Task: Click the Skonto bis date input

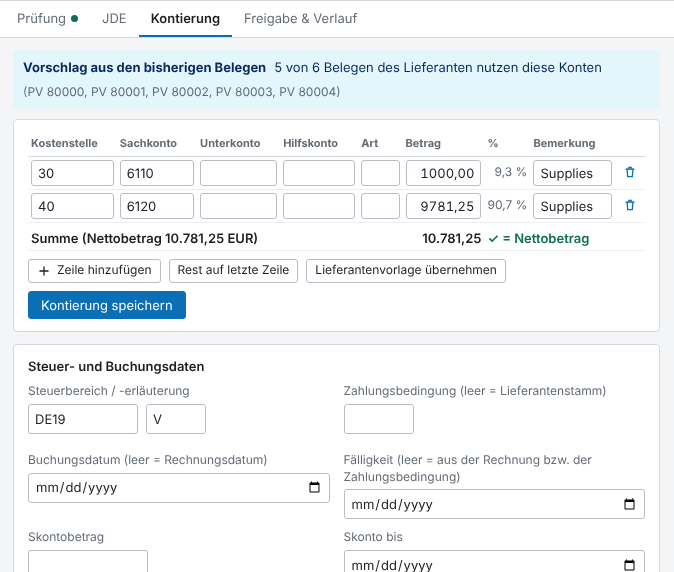Action: (494, 562)
